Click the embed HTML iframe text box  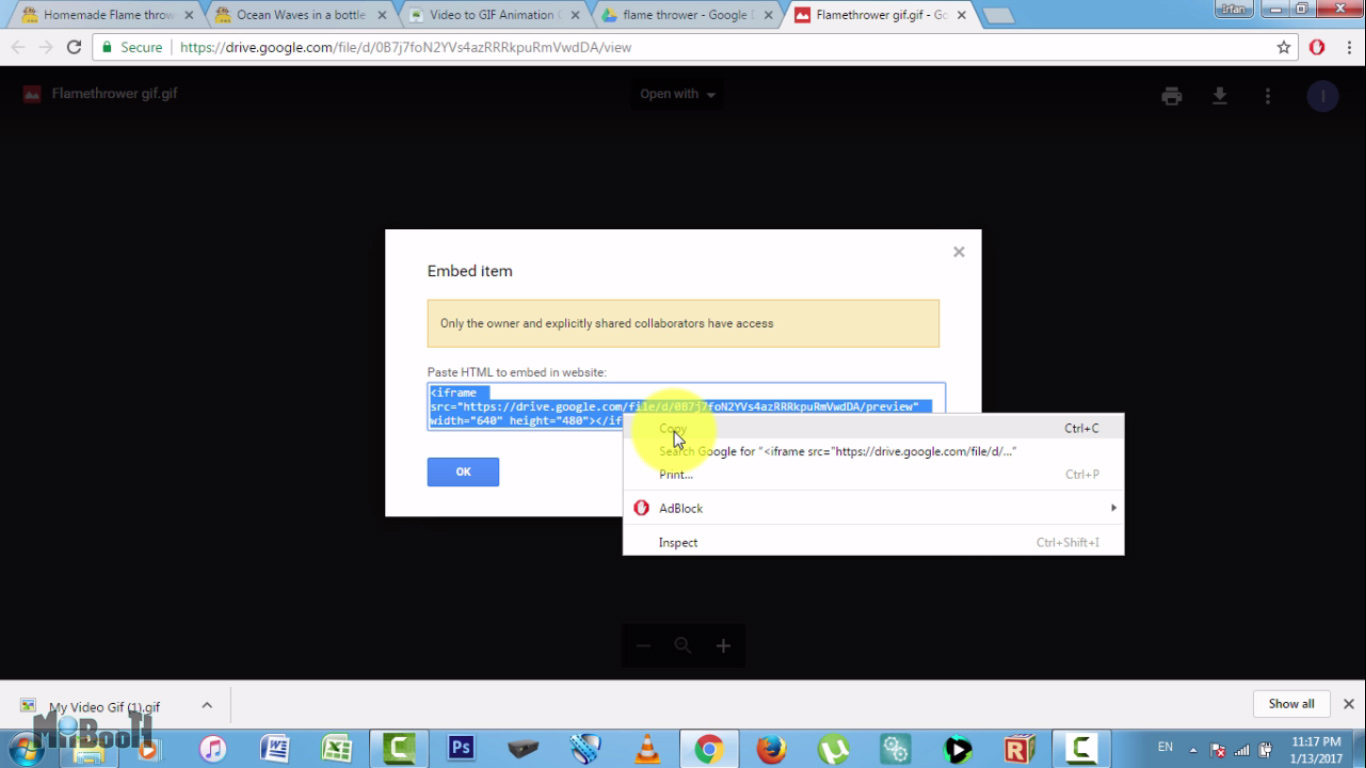[x=686, y=406]
